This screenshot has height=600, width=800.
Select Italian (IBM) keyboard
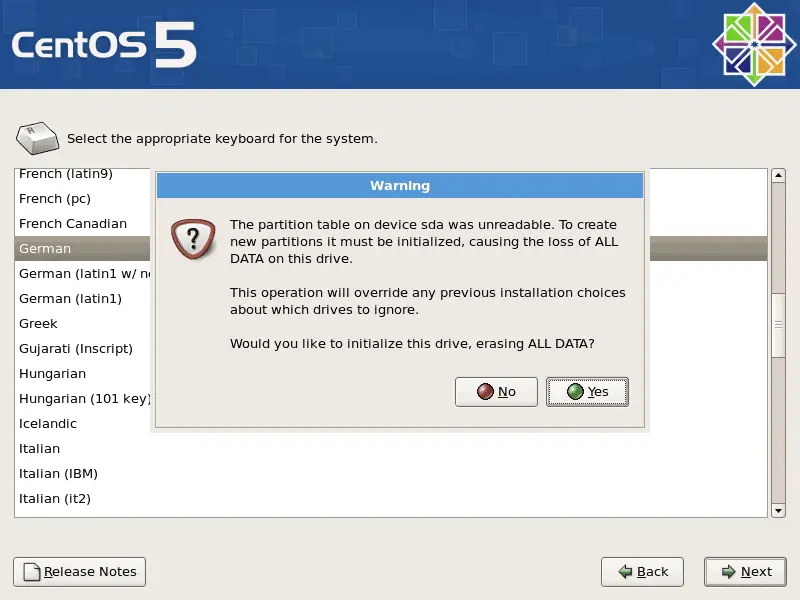[x=391, y=473]
